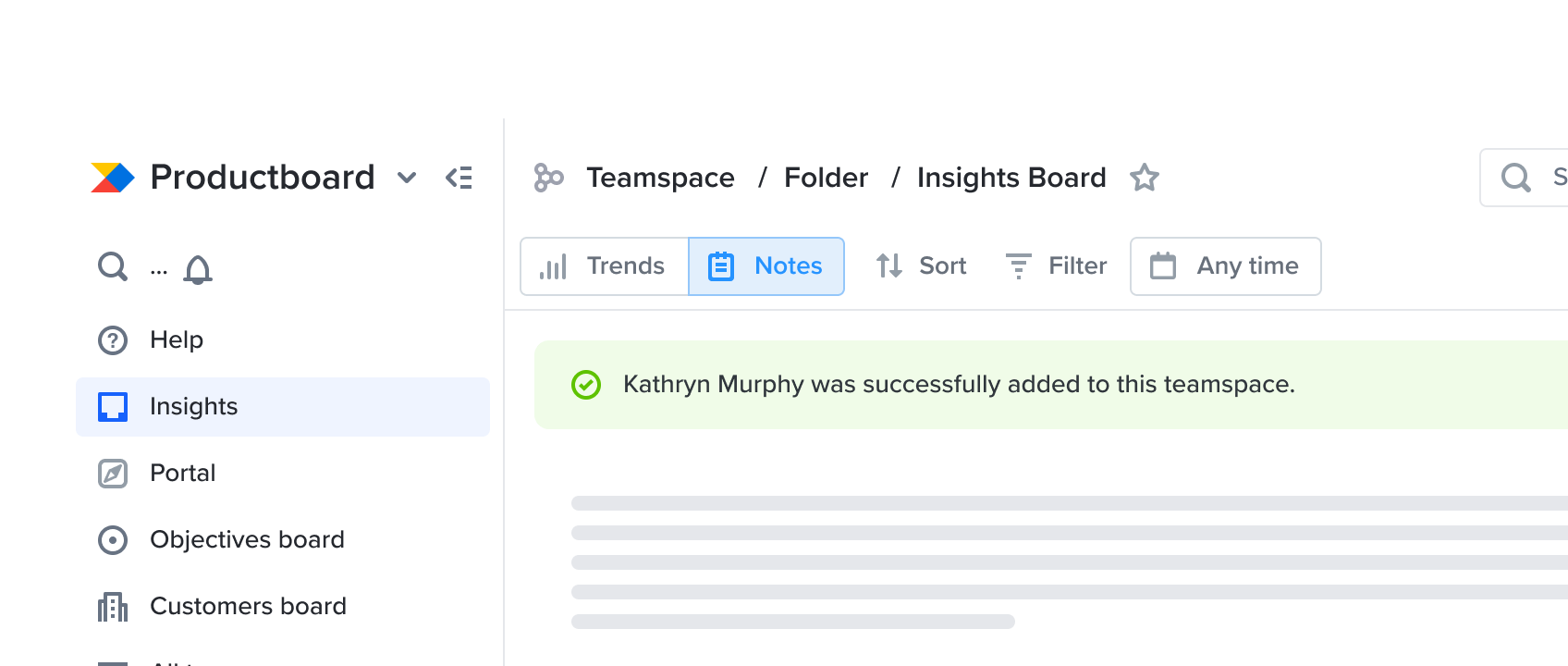Collapse the sidebar with the collapse icon
Image resolution: width=1568 pixels, height=666 pixels.
coord(459,178)
